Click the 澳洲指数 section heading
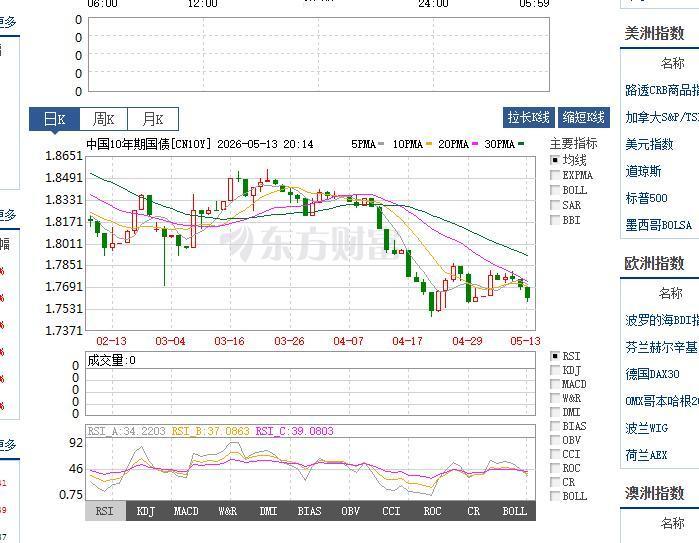Viewport: 699px width, 543px height. [x=654, y=493]
